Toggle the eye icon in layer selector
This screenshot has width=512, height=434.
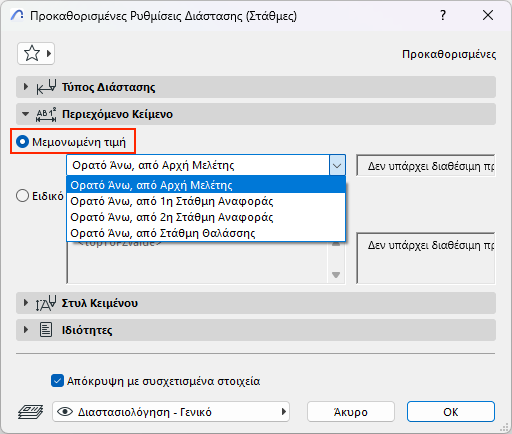click(x=65, y=412)
